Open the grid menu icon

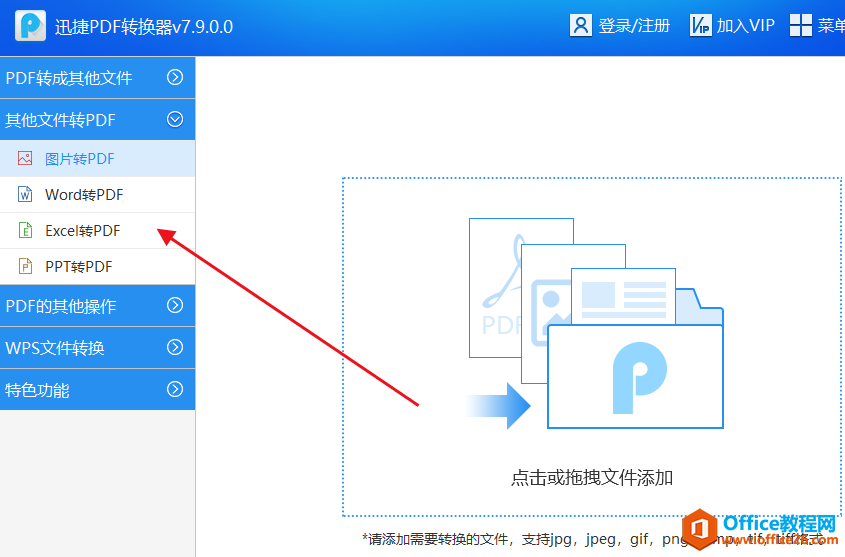point(801,25)
